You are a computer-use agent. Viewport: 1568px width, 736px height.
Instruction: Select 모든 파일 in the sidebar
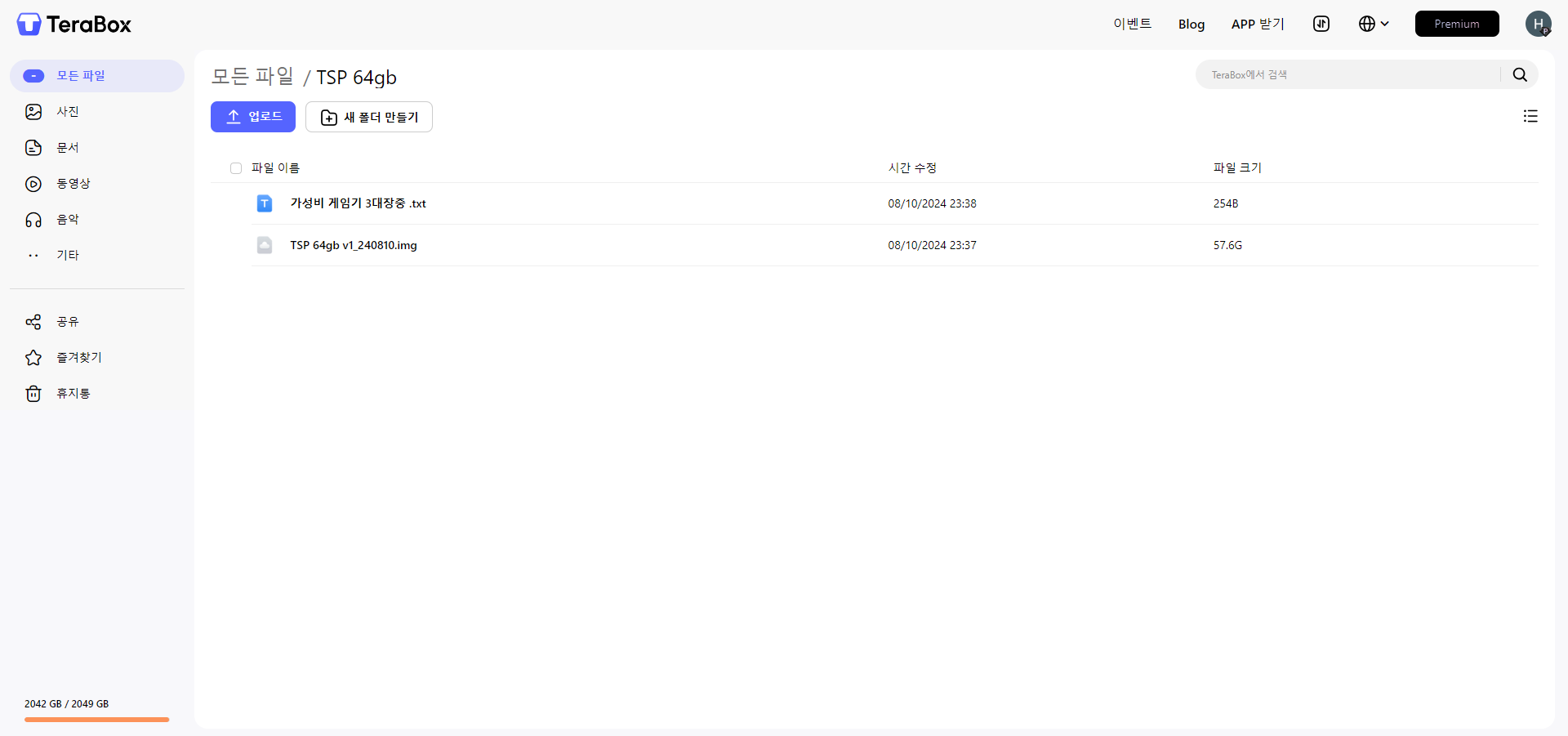tap(97, 76)
